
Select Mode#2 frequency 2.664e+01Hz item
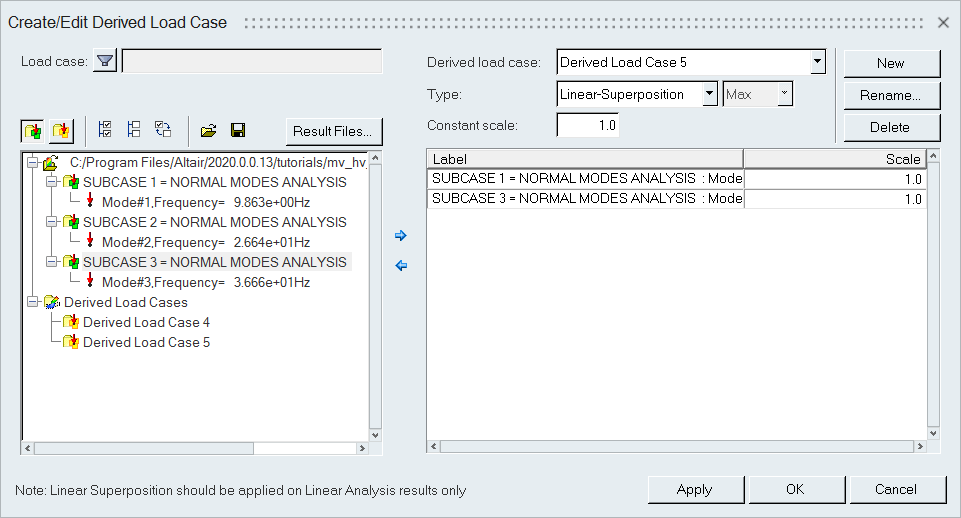[205, 241]
